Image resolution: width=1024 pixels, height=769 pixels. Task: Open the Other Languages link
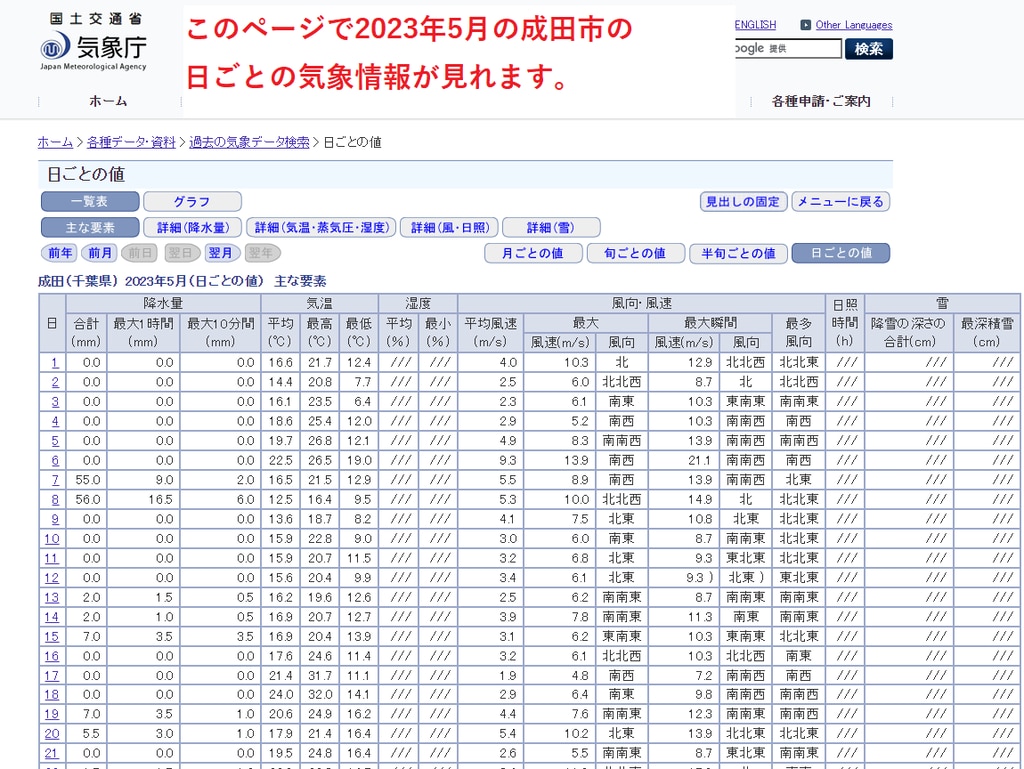click(854, 25)
